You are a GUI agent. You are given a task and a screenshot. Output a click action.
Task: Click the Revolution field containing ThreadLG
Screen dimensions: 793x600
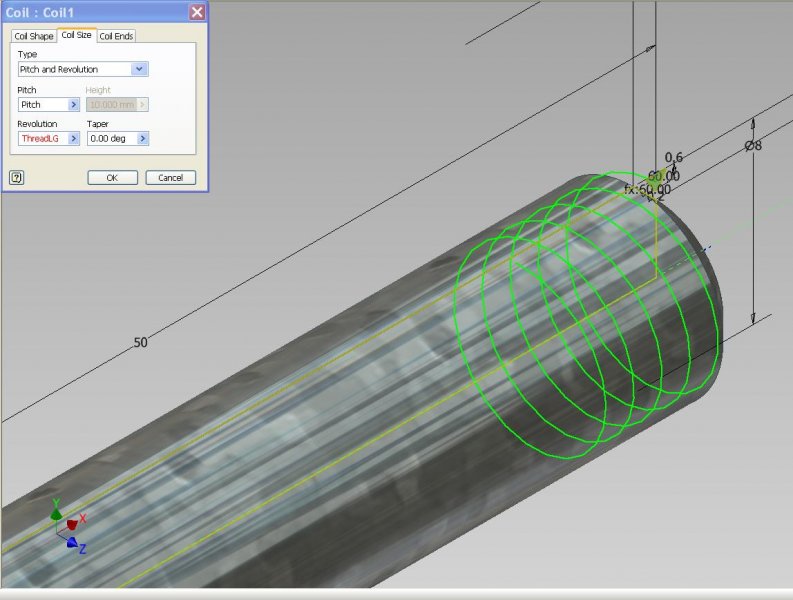point(42,139)
